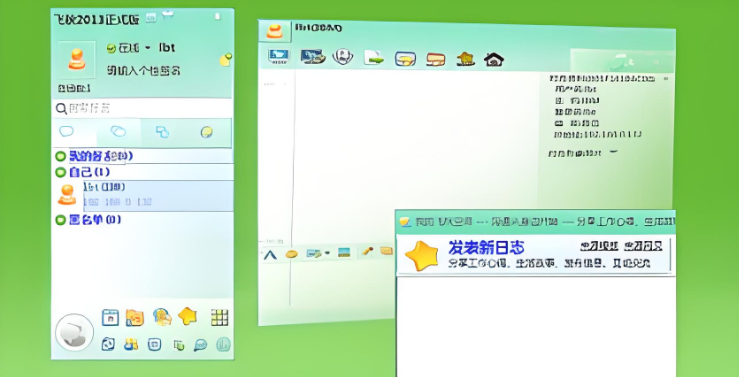Image resolution: width=739 pixels, height=377 pixels.
Task: Click the large round button at bottom left
Action: pyautogui.click(x=74, y=333)
